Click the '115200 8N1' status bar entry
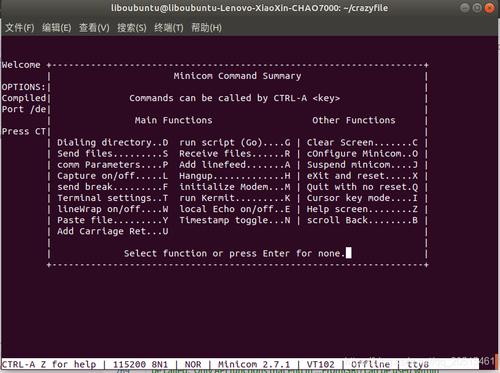This screenshot has height=373, width=500. 140,364
